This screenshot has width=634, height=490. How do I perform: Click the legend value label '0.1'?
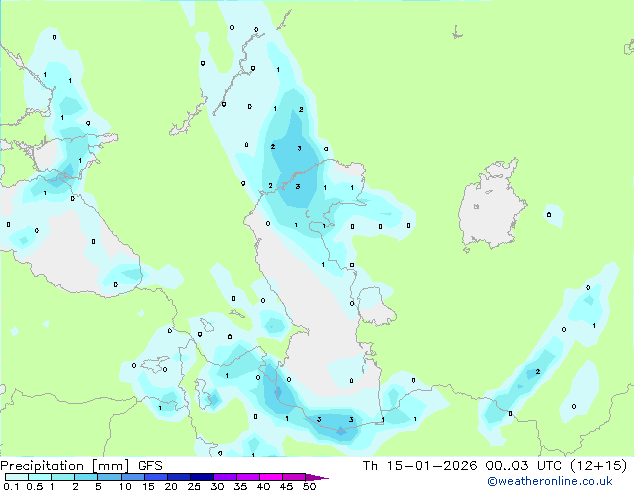click(11, 486)
